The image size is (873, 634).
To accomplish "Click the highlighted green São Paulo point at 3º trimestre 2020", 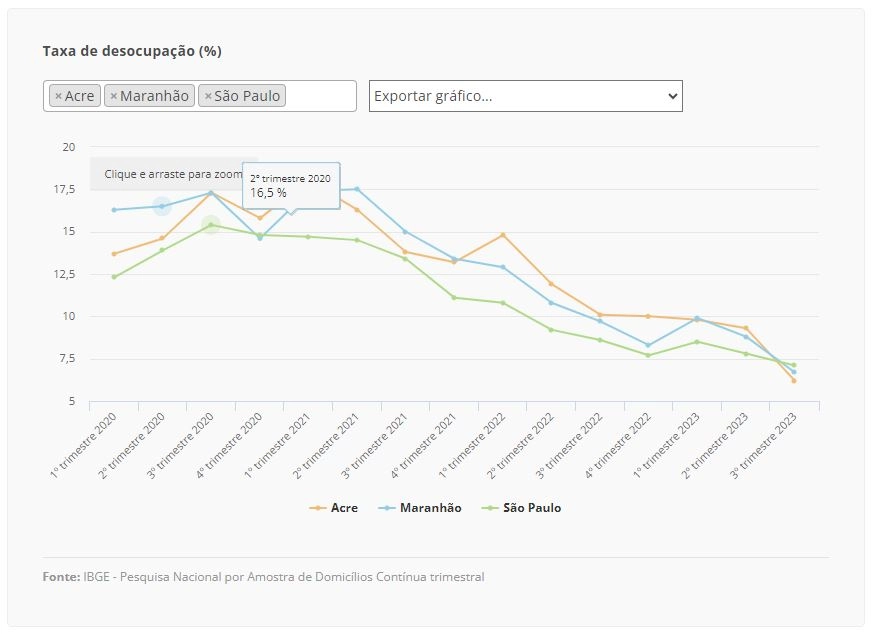I will tap(210, 224).
